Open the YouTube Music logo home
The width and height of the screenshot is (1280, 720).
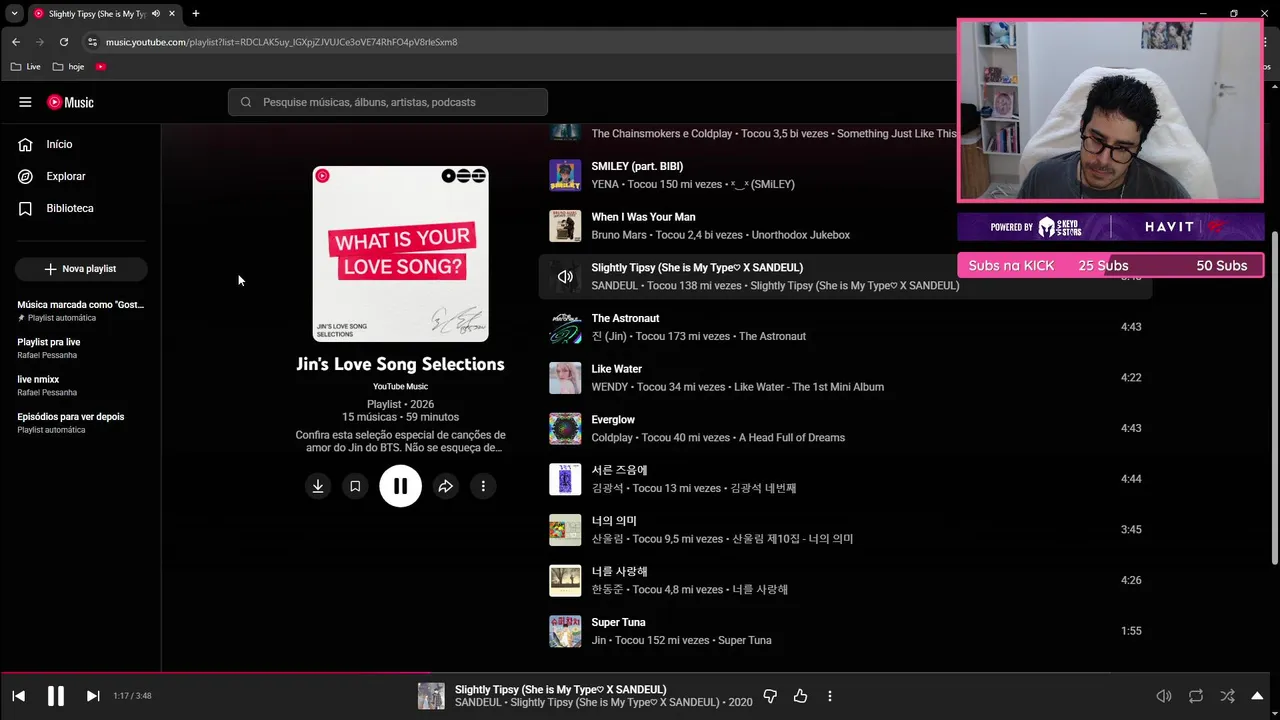pyautogui.click(x=70, y=102)
